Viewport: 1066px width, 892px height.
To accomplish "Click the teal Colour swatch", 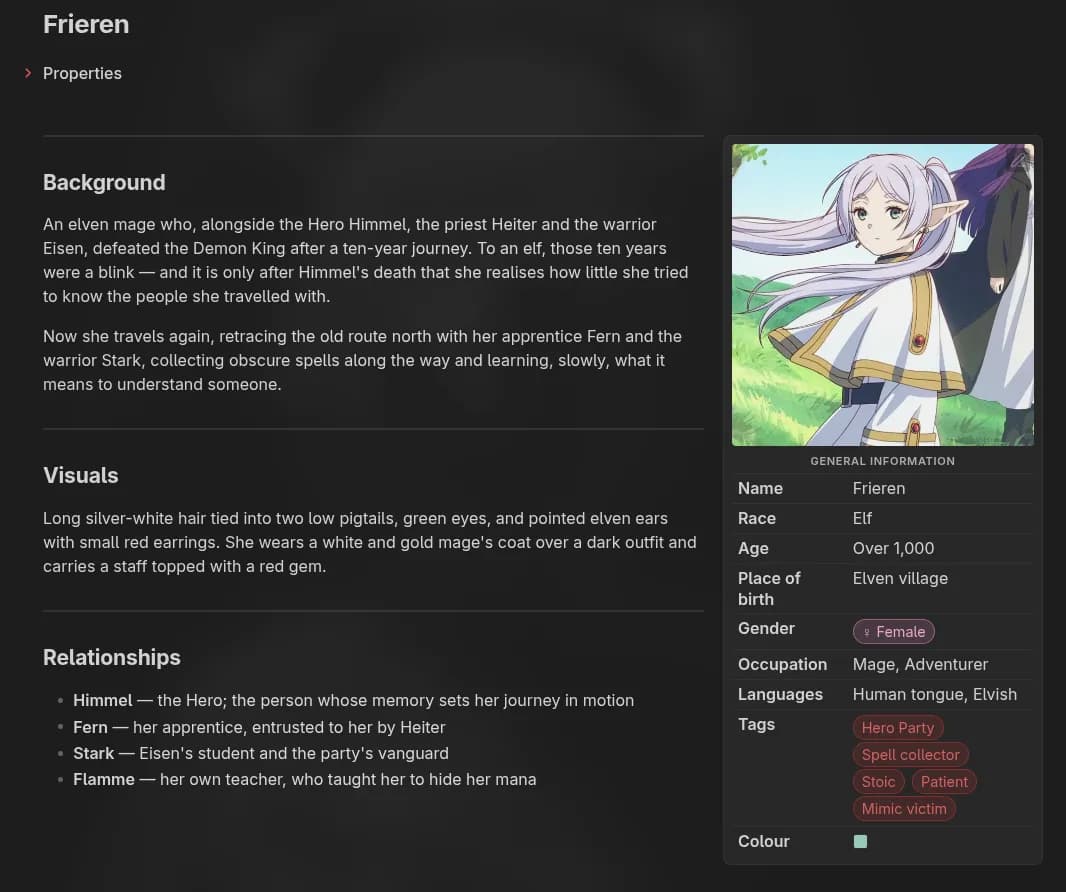I will click(860, 841).
